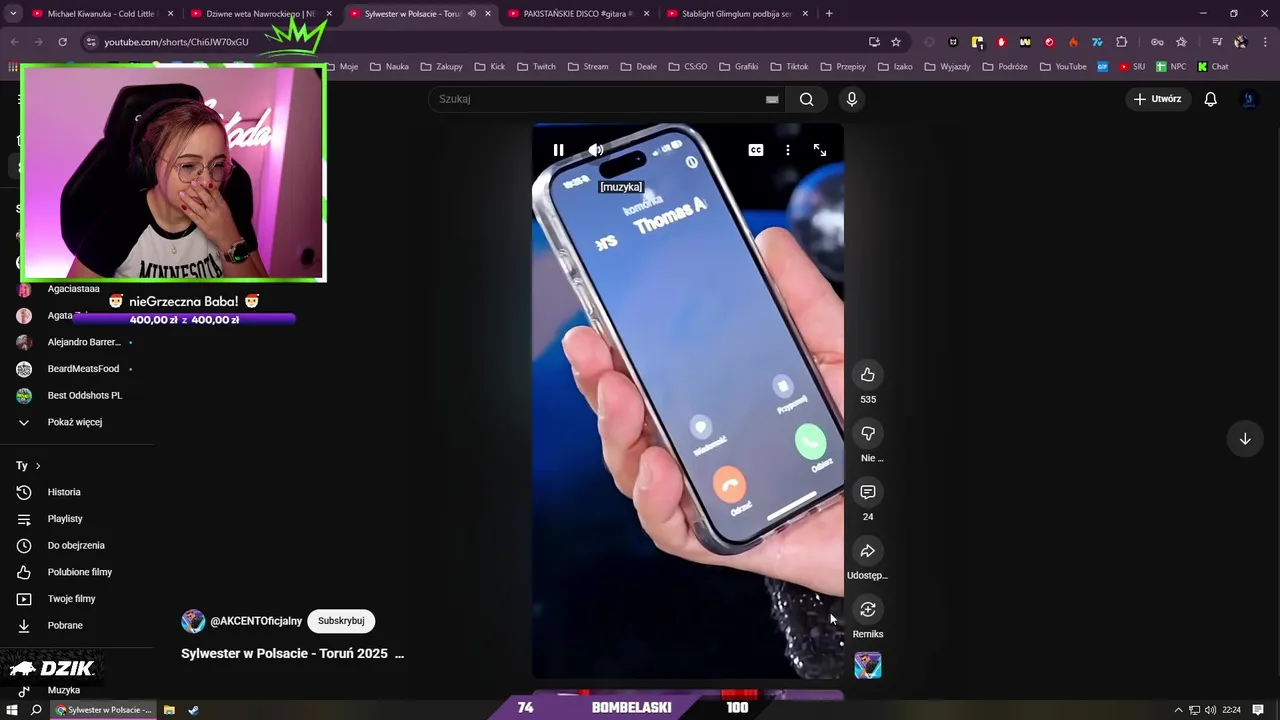1280x720 pixels.
Task: Open the YouTube account avatar menu
Action: point(1249,99)
